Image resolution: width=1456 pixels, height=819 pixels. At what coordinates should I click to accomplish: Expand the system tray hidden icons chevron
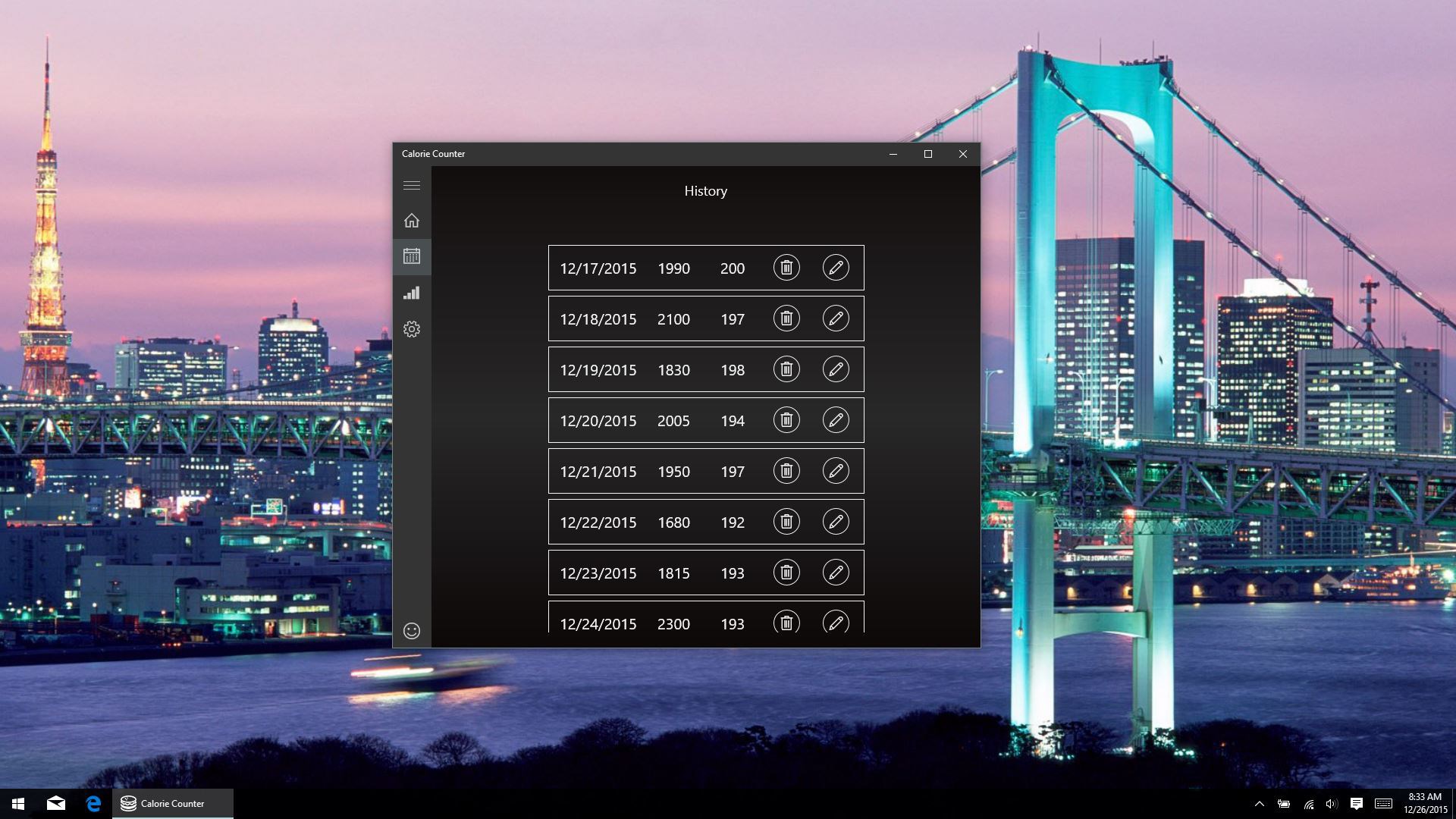(x=1259, y=804)
